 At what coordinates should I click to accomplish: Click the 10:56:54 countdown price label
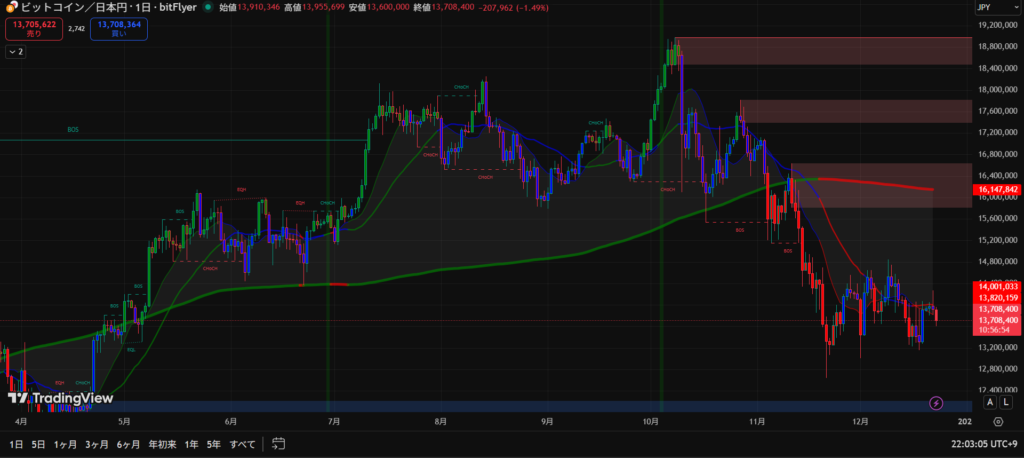(x=997, y=329)
